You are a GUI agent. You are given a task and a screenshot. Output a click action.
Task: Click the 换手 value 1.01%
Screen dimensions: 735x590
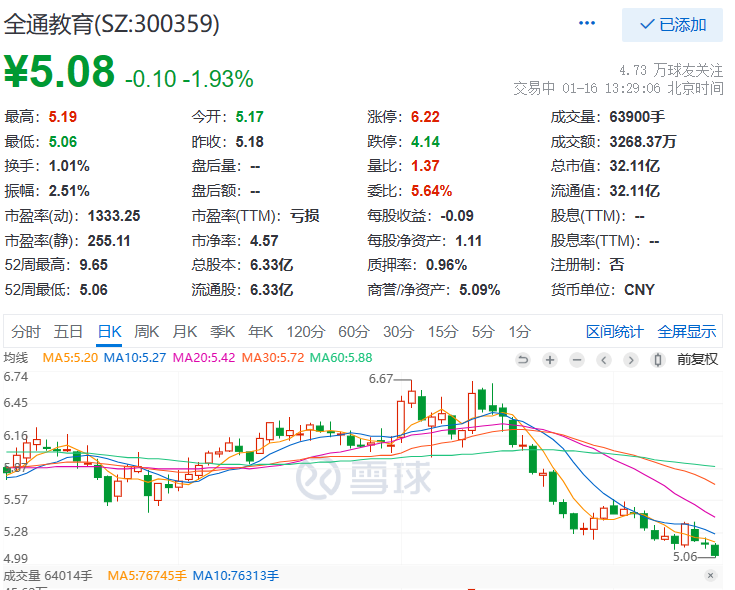click(69, 166)
